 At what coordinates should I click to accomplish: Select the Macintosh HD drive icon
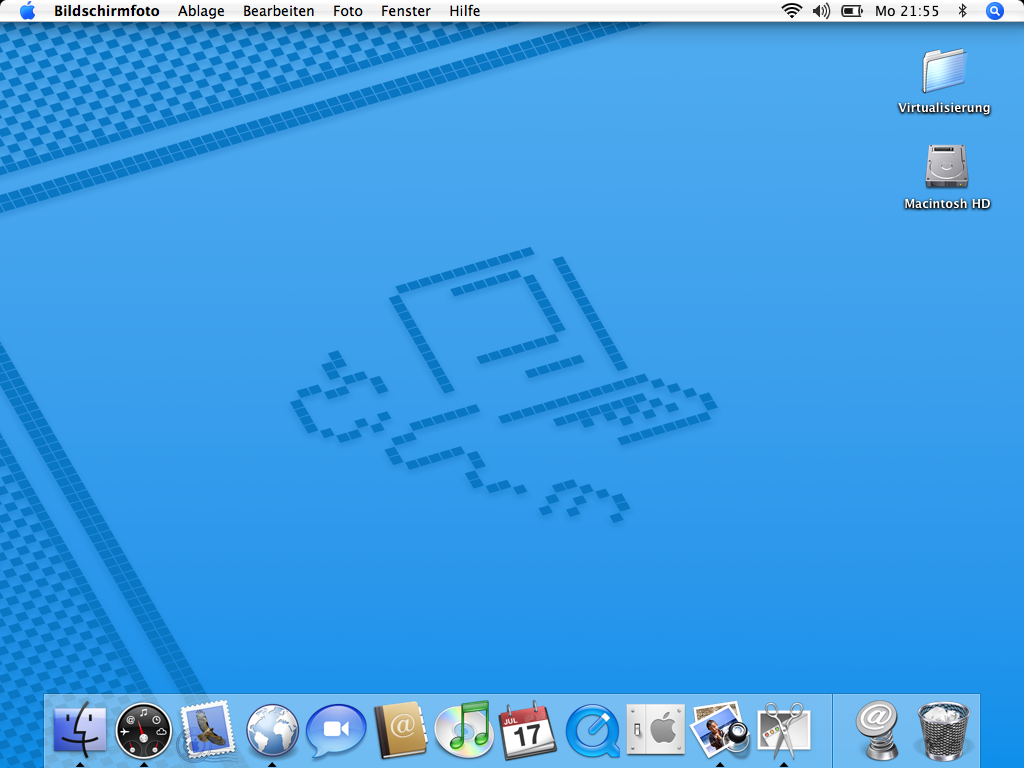coord(946,166)
